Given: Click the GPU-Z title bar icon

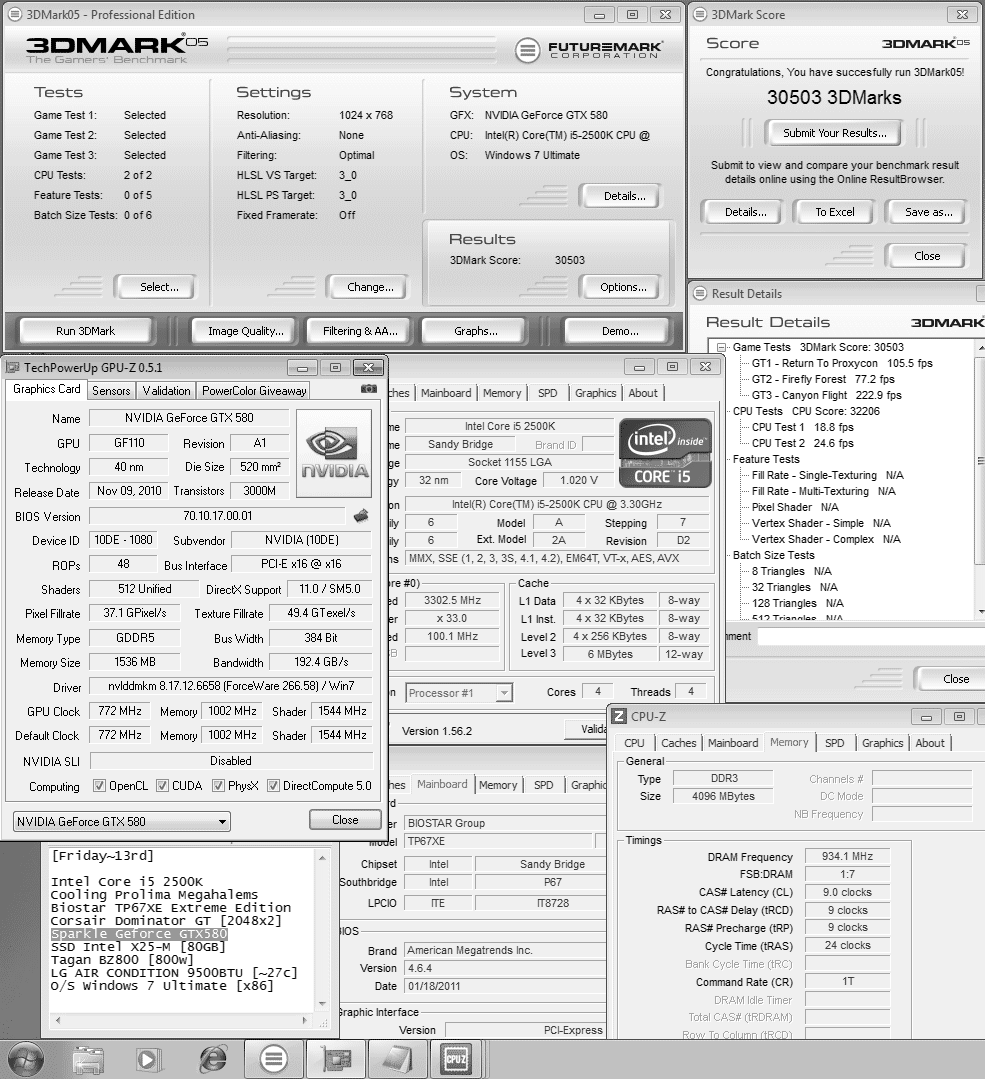Looking at the screenshot, I should 12,367.
